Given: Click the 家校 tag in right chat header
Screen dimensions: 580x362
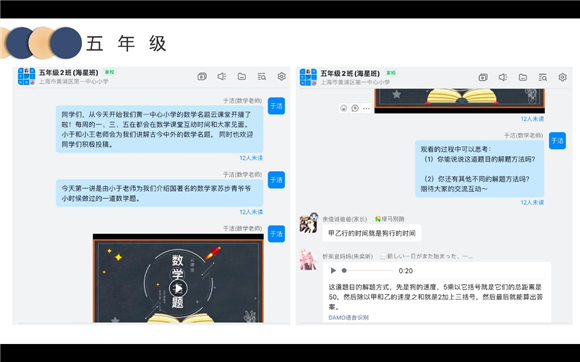Looking at the screenshot, I should point(391,73).
